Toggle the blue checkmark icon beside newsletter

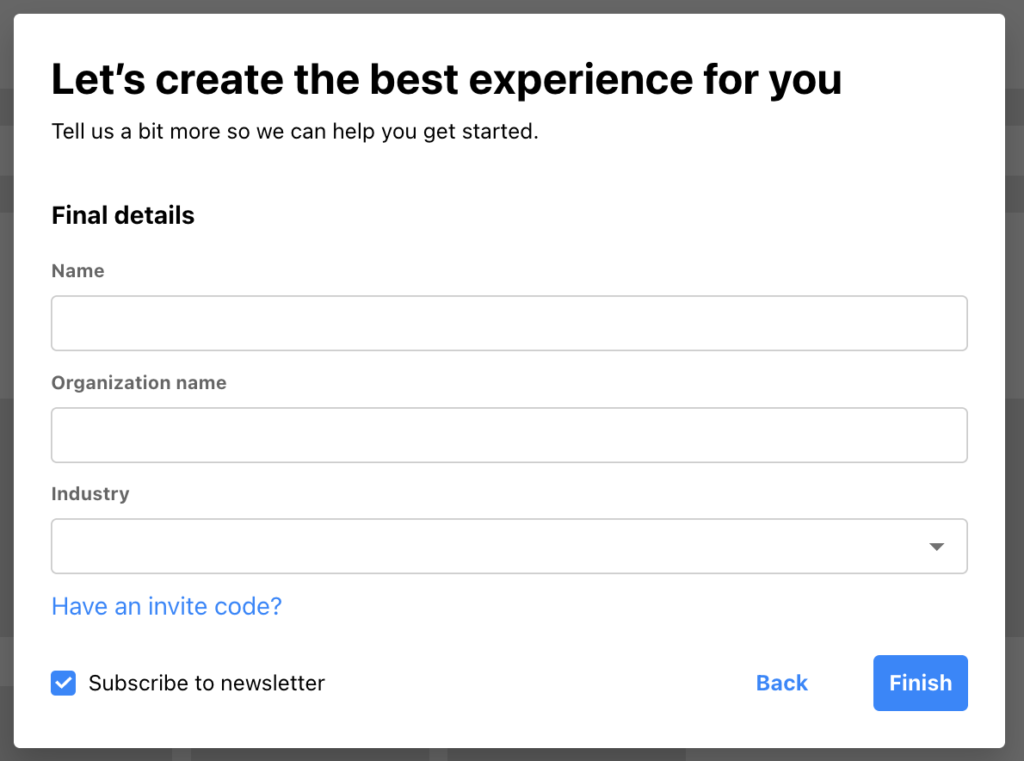point(64,683)
